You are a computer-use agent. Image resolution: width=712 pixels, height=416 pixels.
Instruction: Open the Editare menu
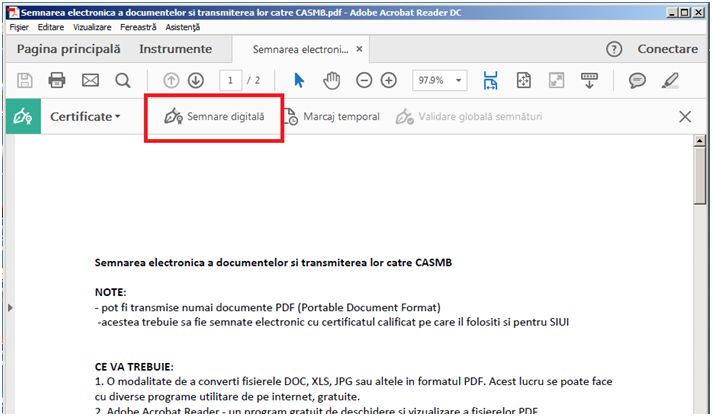[50, 27]
